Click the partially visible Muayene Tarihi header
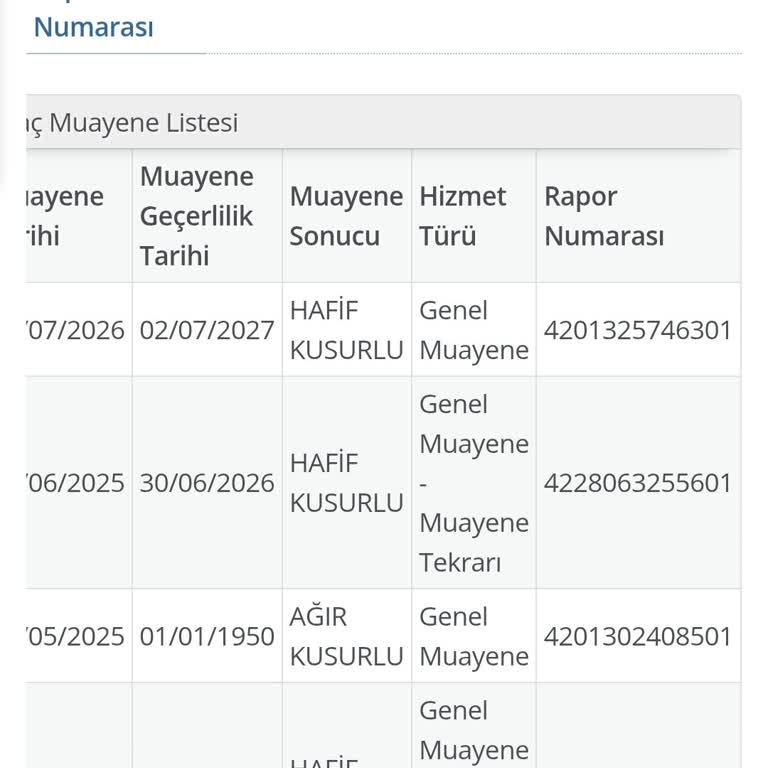Image resolution: width=768 pixels, height=768 pixels. 65,216
